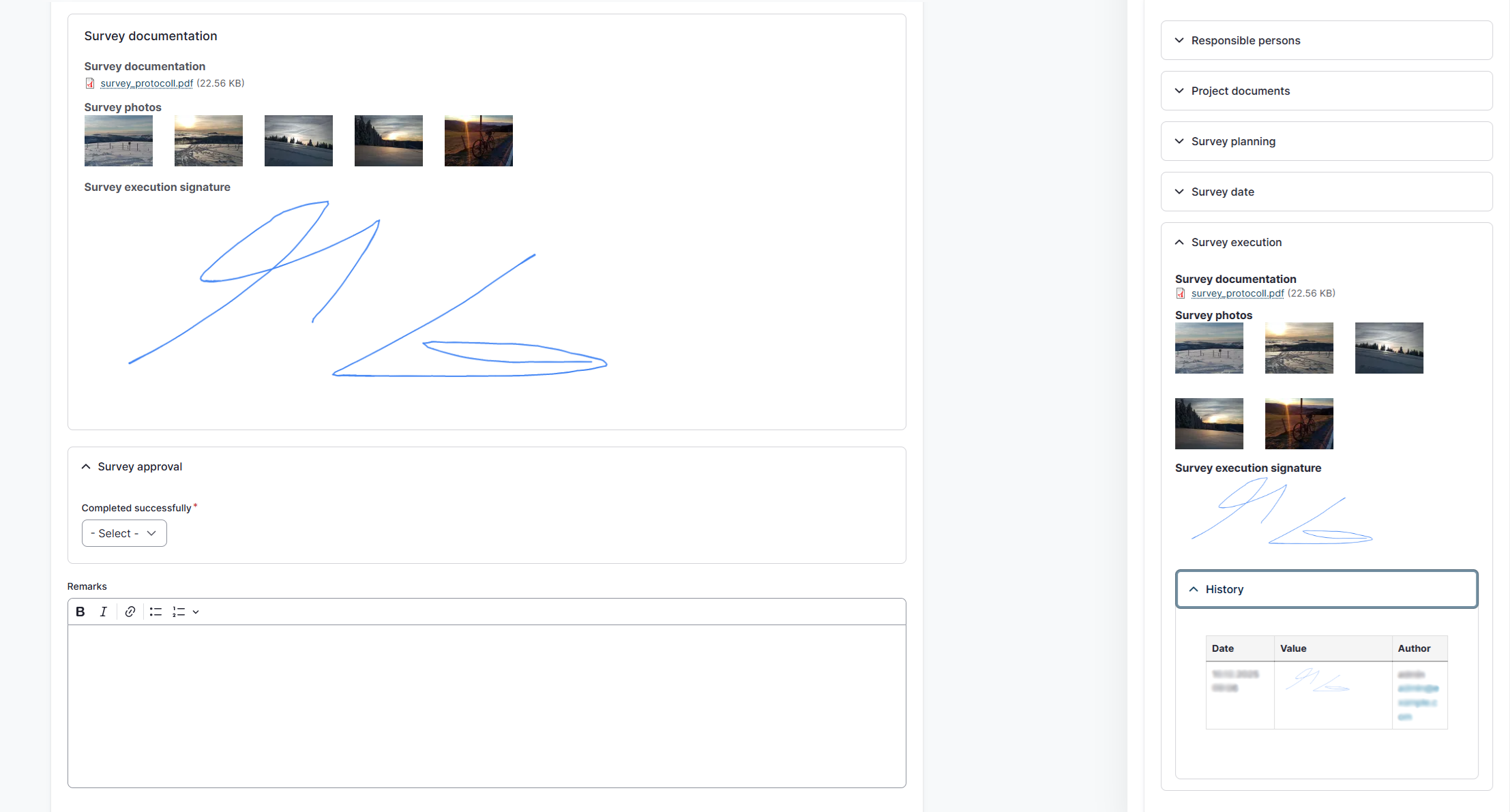Screen dimensions: 1510x812
Task: Collapse the Survey approval section
Action: [x=132, y=466]
